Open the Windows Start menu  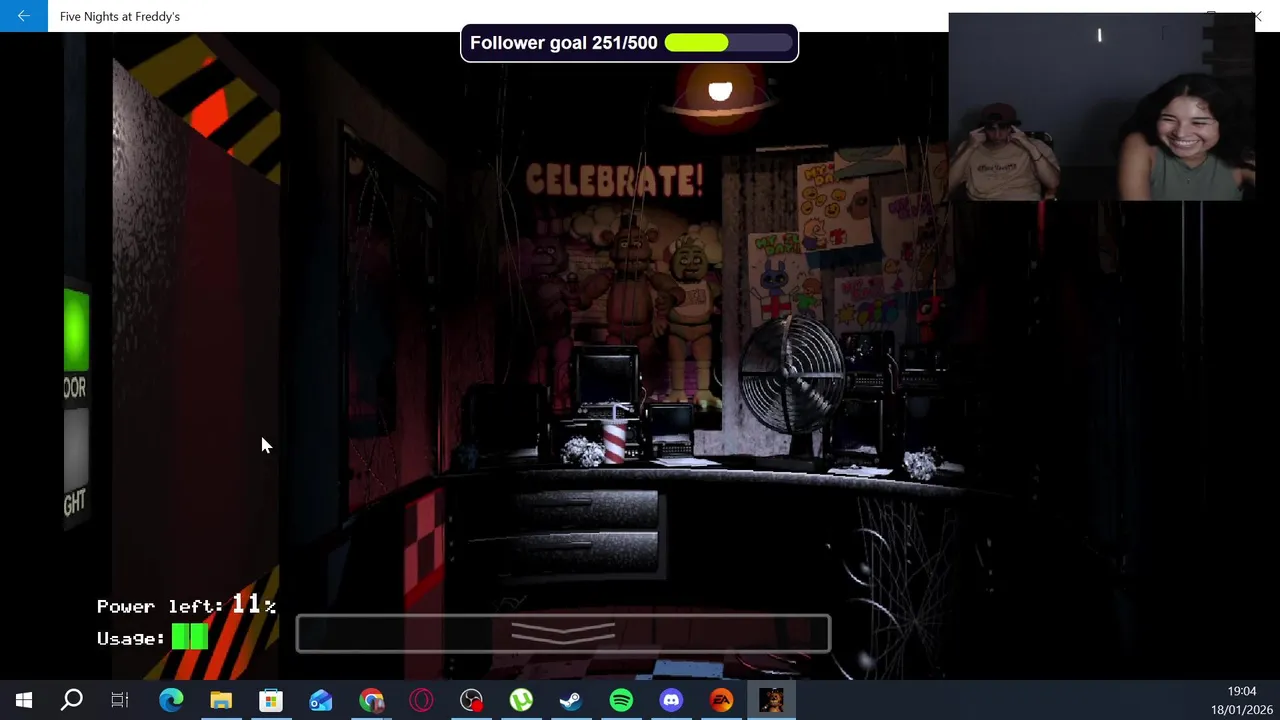click(23, 700)
